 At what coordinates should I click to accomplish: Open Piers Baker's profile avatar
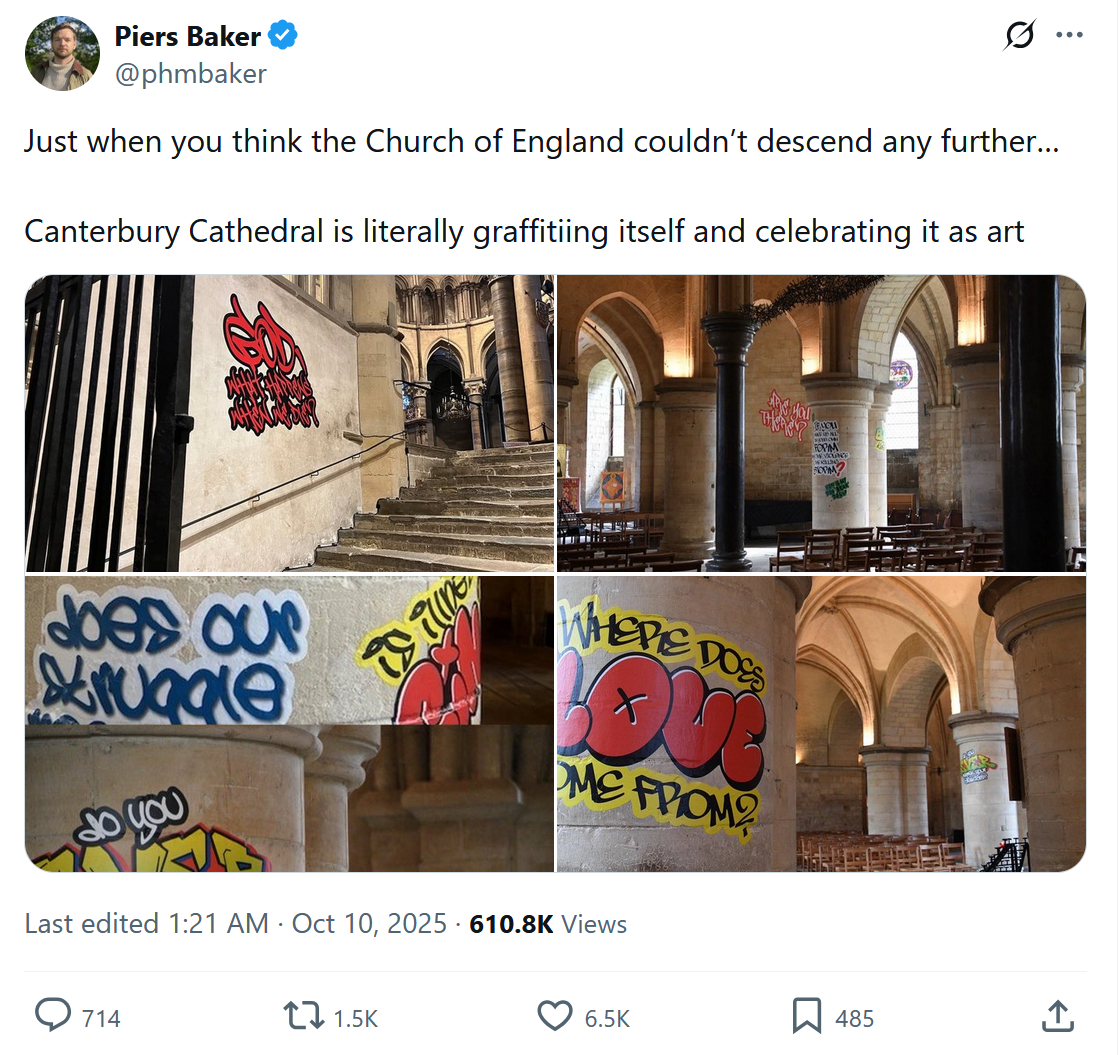[62, 54]
